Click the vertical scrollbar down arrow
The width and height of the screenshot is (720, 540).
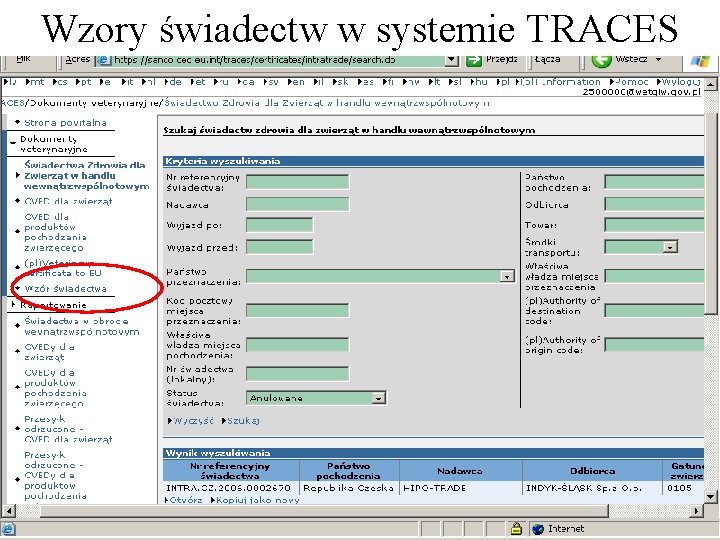710,496
